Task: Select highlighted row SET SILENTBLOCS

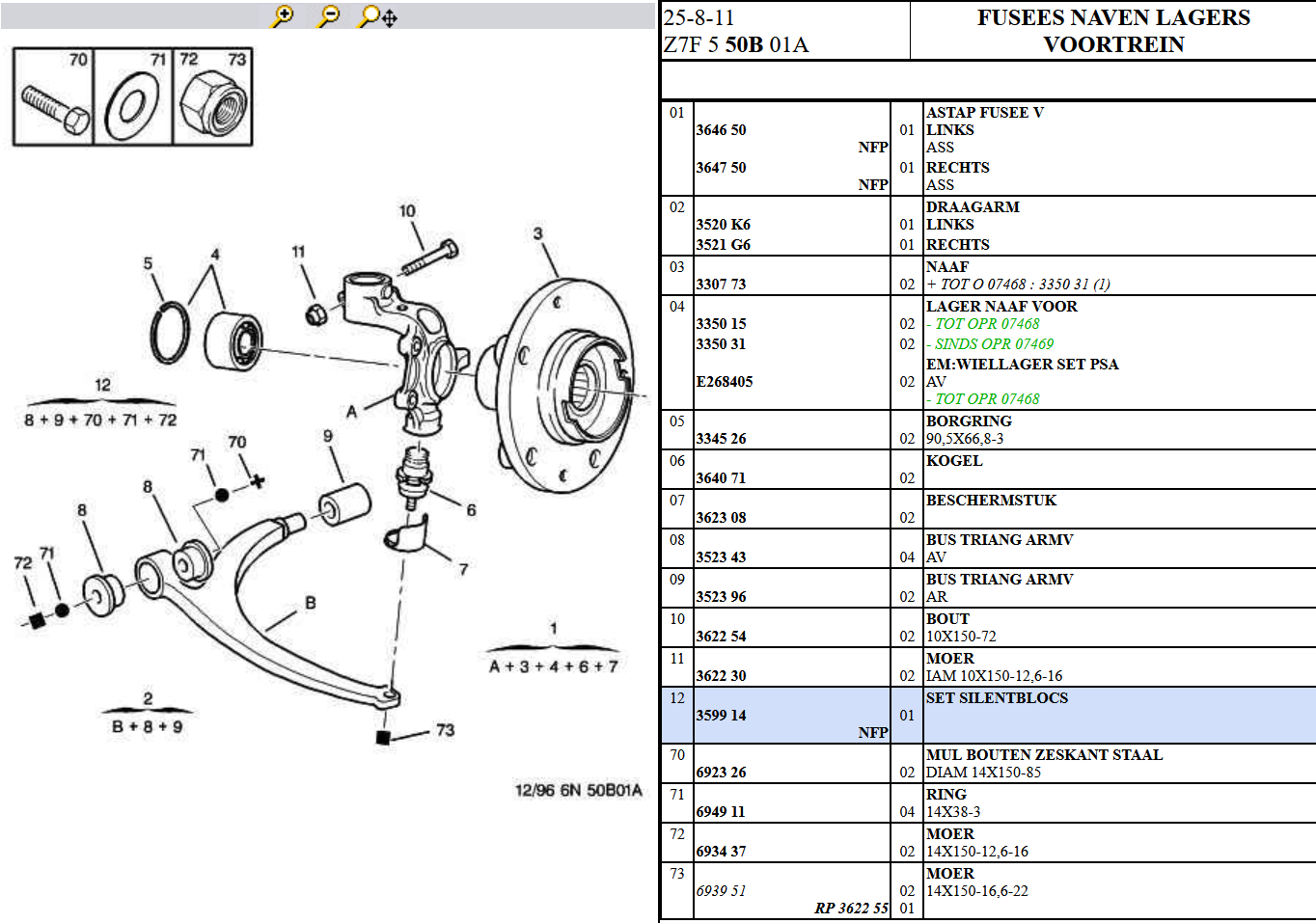Action: pos(997,698)
